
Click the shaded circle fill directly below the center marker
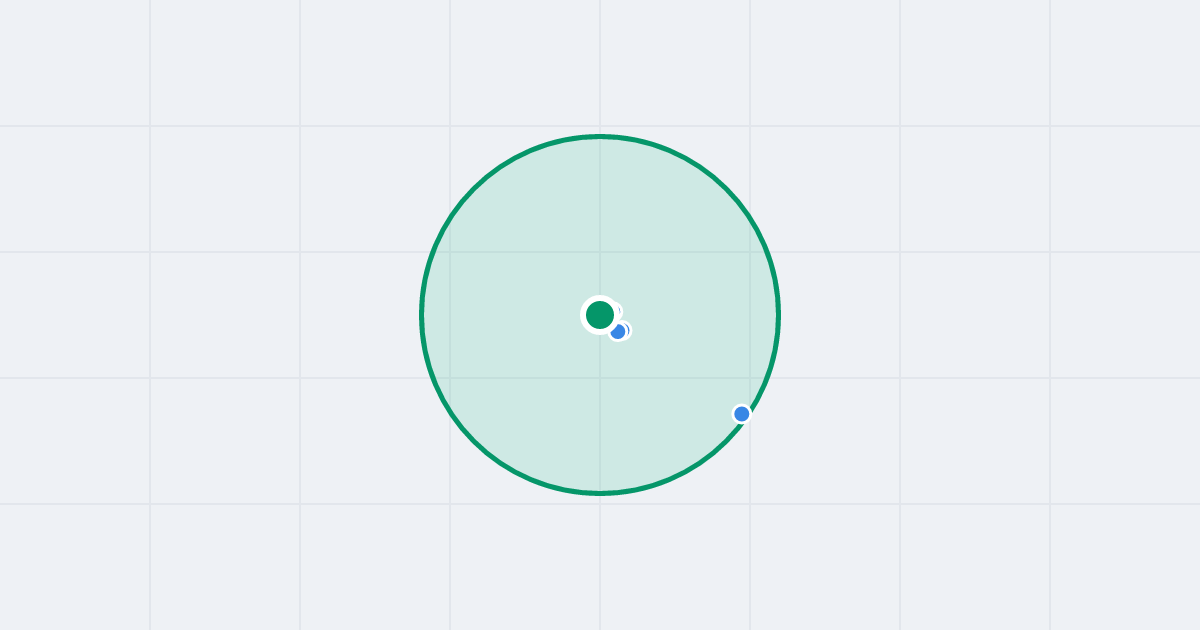point(600,420)
